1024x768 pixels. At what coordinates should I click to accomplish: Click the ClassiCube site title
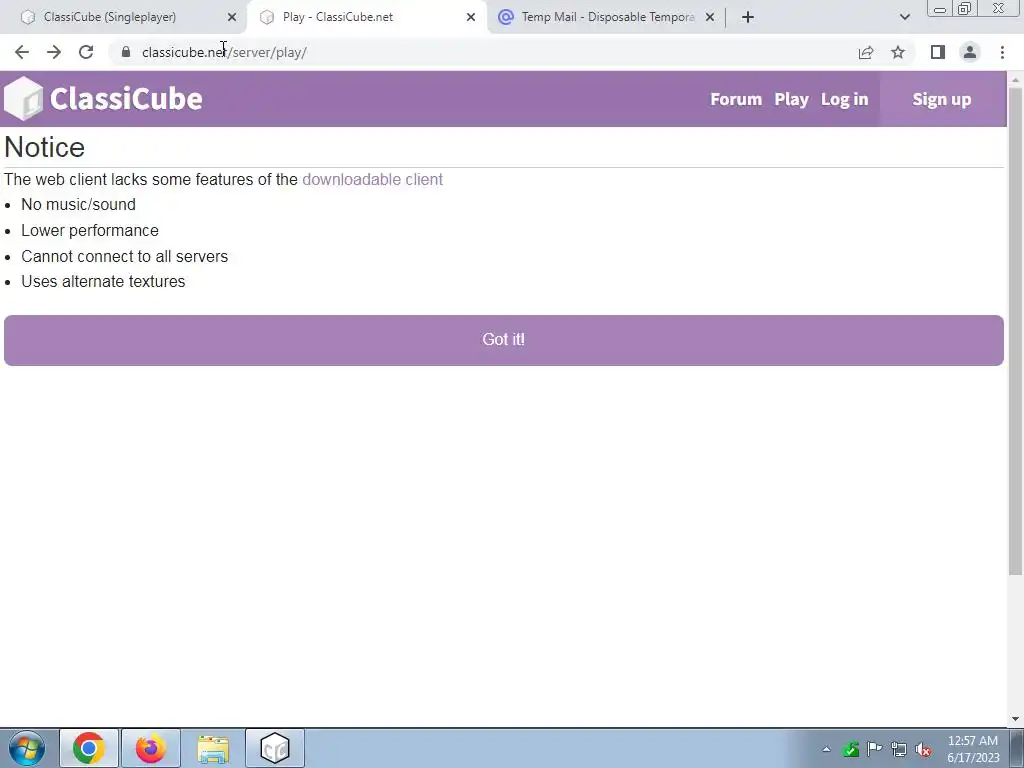coord(126,99)
